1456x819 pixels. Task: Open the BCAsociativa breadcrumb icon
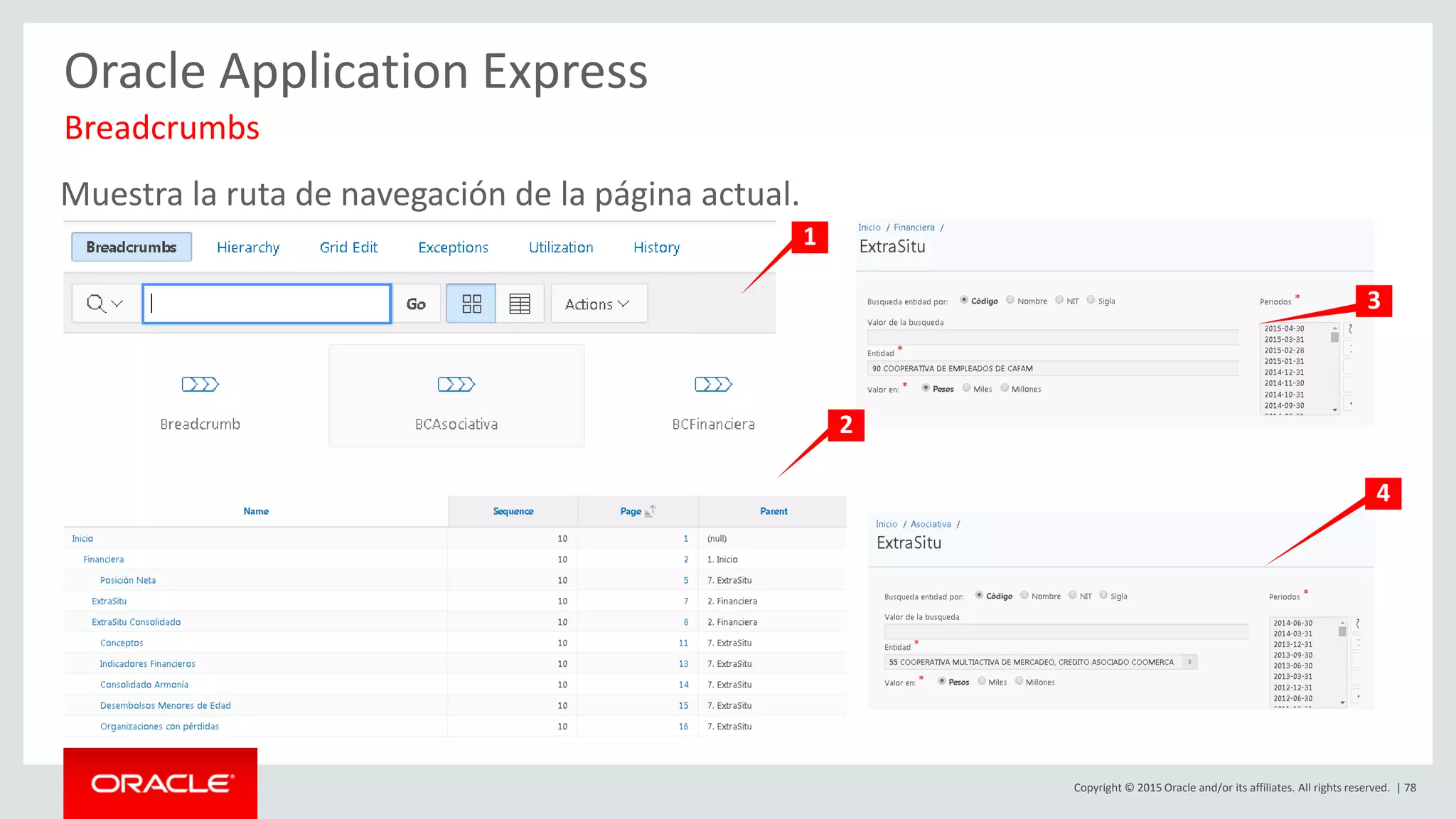[x=456, y=385]
